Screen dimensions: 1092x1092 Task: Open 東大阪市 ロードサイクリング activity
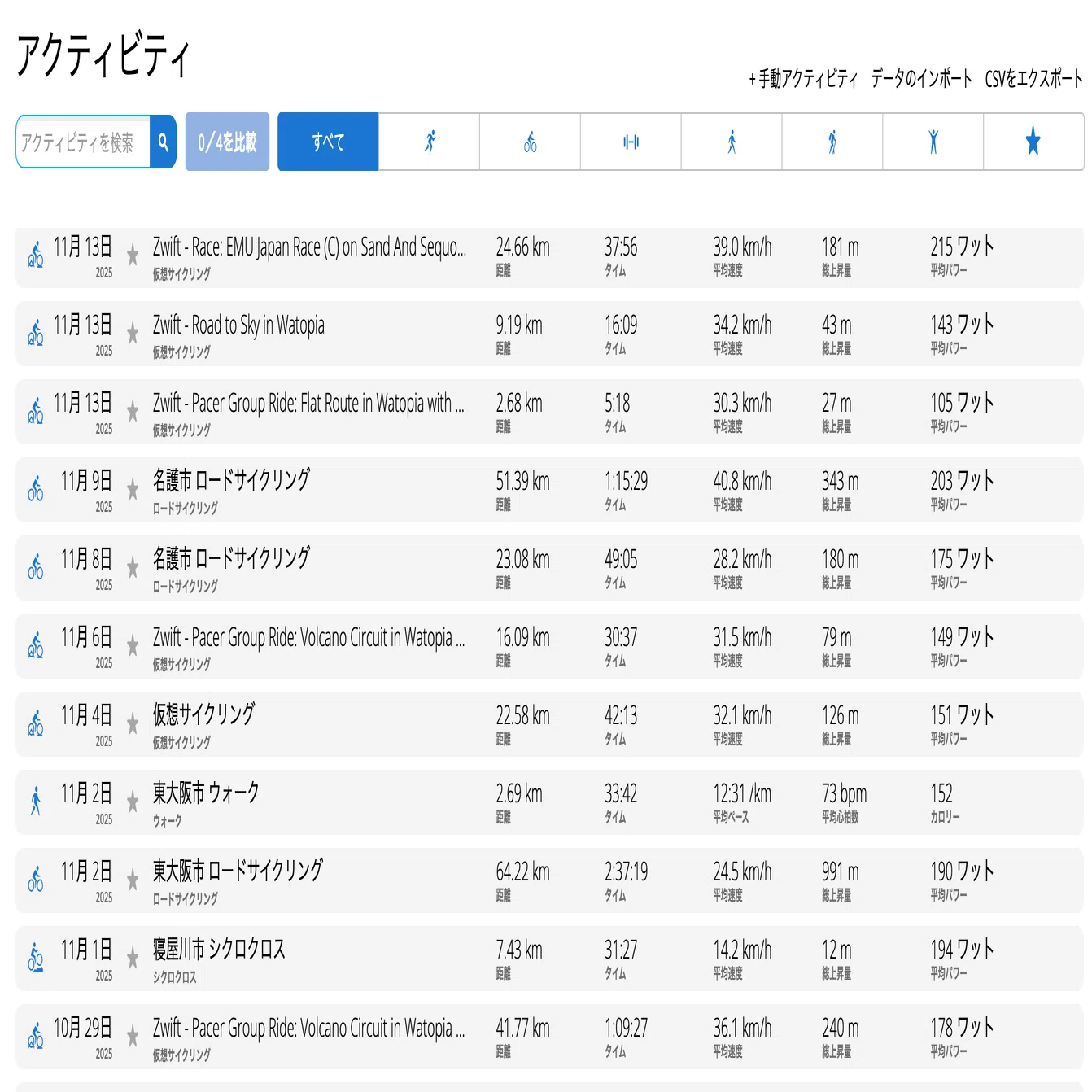pos(238,871)
